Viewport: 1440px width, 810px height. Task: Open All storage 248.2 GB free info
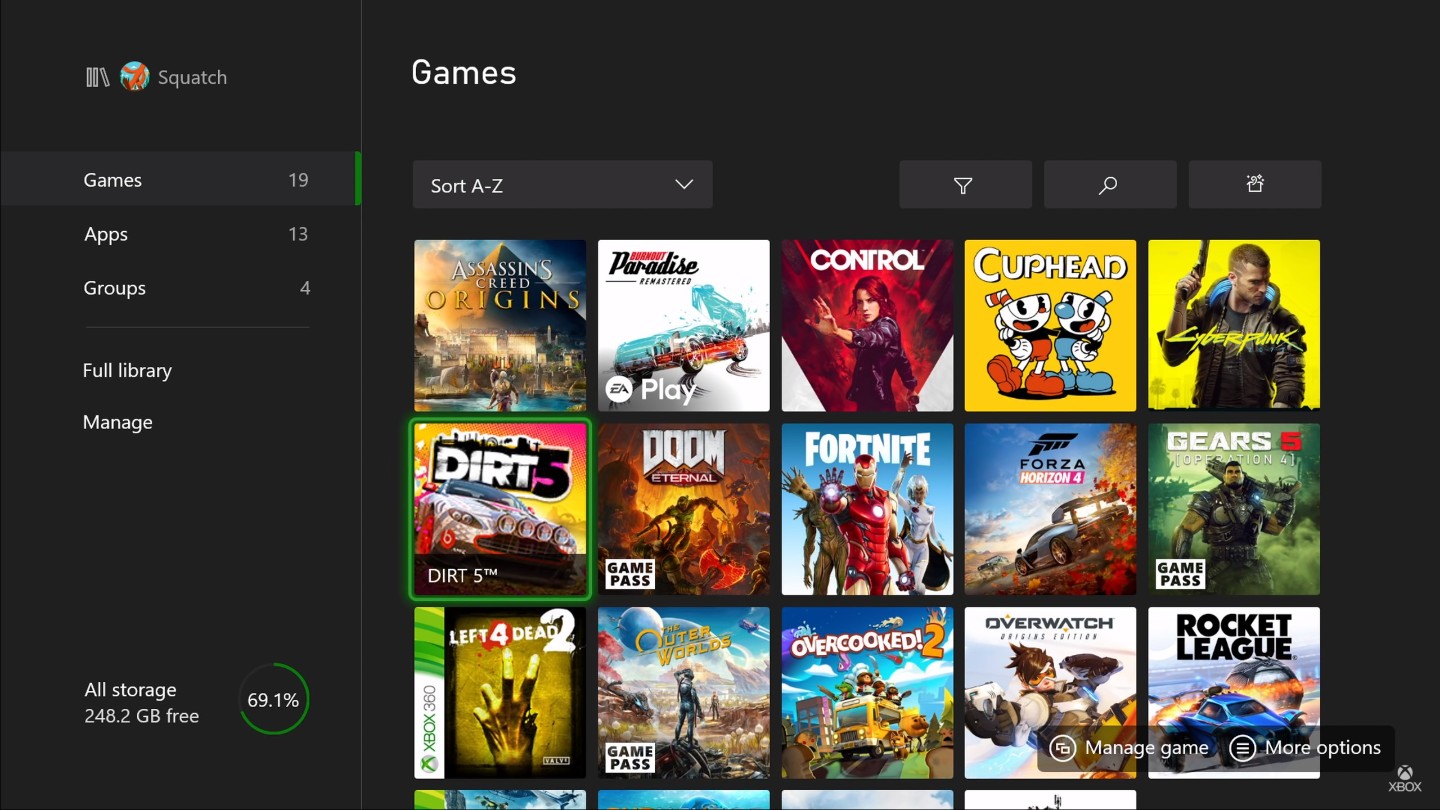(142, 703)
